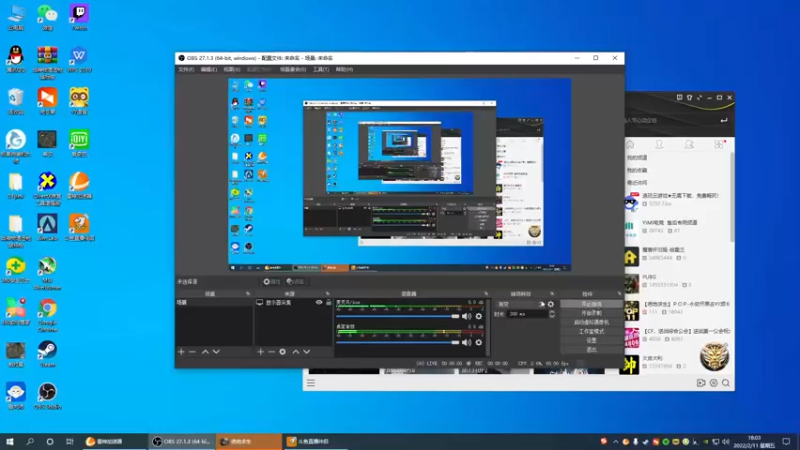Pop out the Audio Mixer dock icon

pyautogui.click(x=486, y=294)
